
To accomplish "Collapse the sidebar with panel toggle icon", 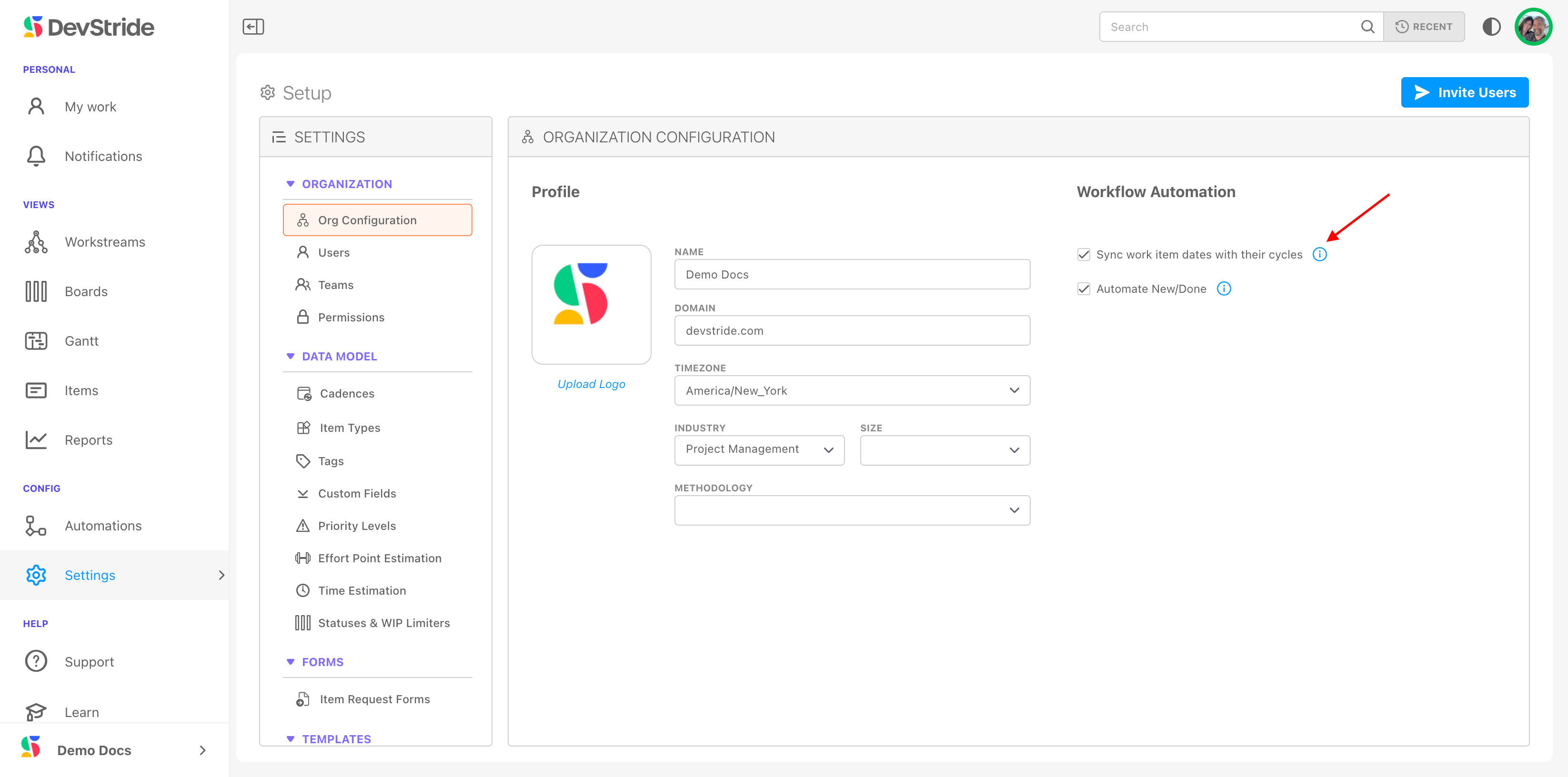I will pos(252,27).
